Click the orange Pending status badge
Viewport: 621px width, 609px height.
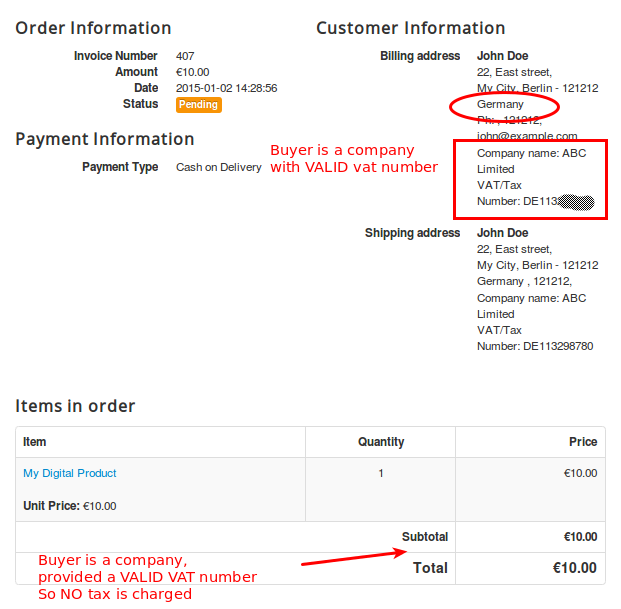click(198, 104)
